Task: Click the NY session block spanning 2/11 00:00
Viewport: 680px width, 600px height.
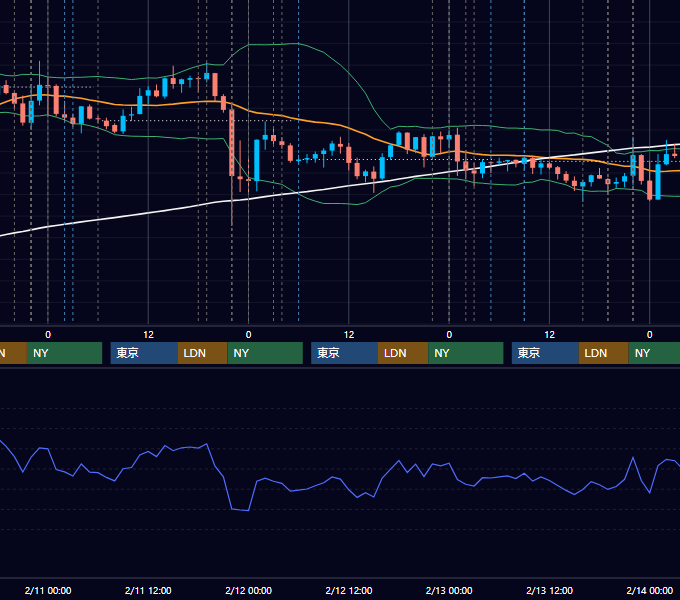Action: 64,353
